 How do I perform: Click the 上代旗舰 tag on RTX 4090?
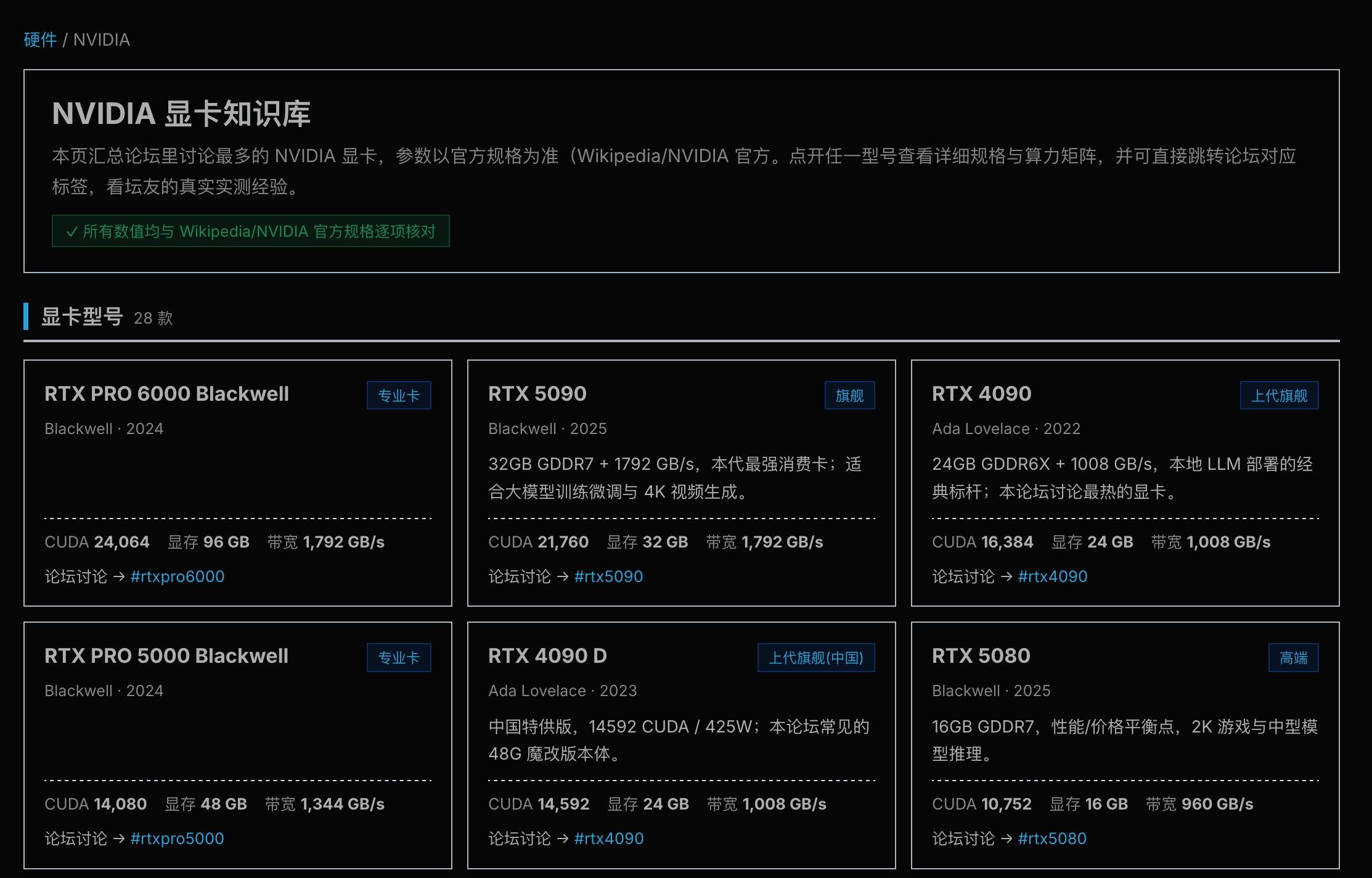click(x=1280, y=395)
